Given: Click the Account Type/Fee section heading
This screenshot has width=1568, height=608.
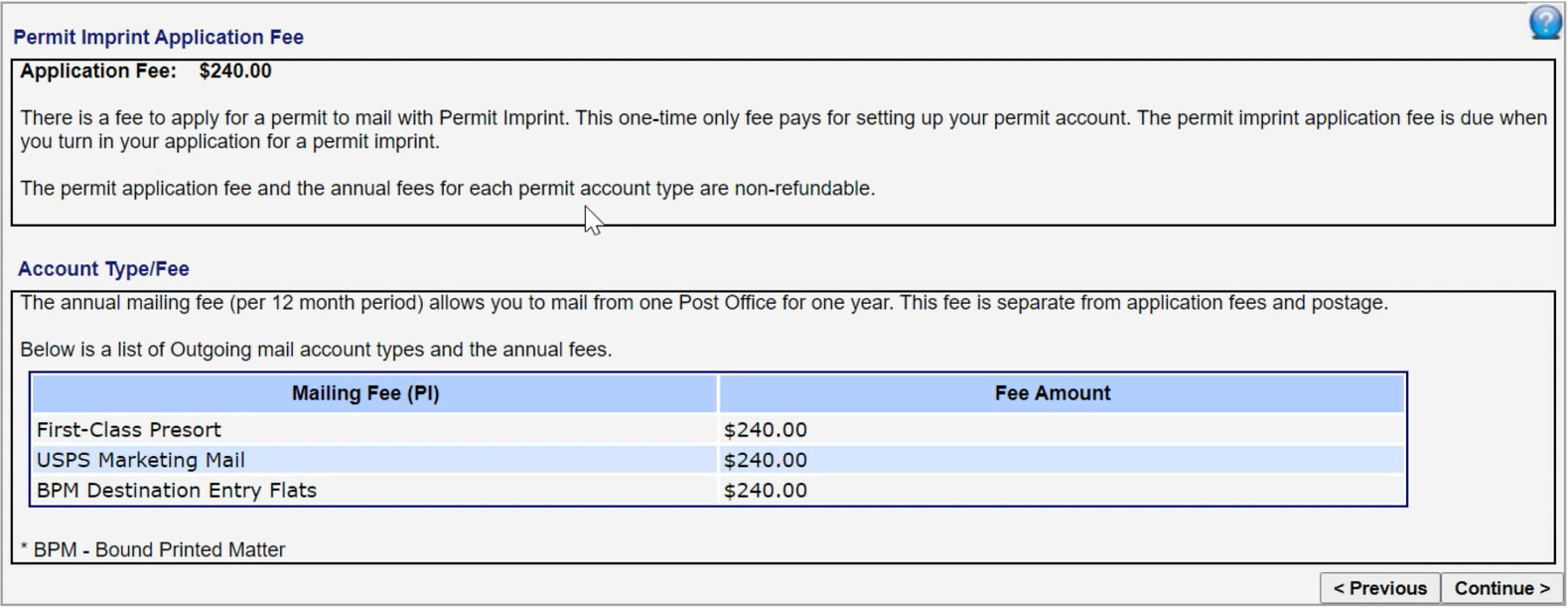Looking at the screenshot, I should tap(103, 269).
